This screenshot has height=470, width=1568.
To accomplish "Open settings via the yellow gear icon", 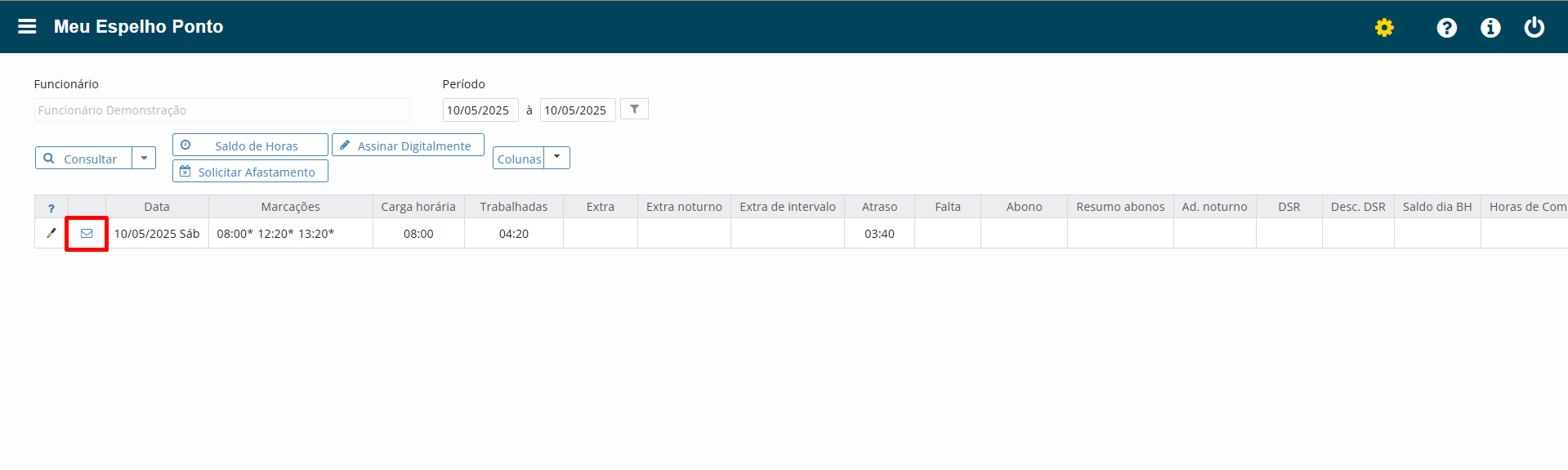I will pos(1384,28).
